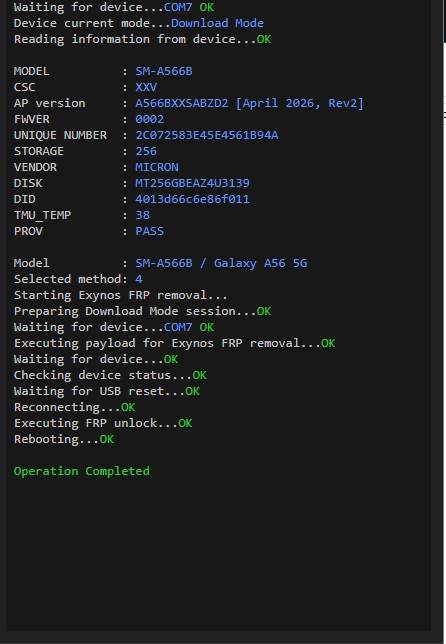The image size is (446, 644).
Task: Click the Starting Exynos FRP removal line
Action: pyautogui.click(x=121, y=295)
